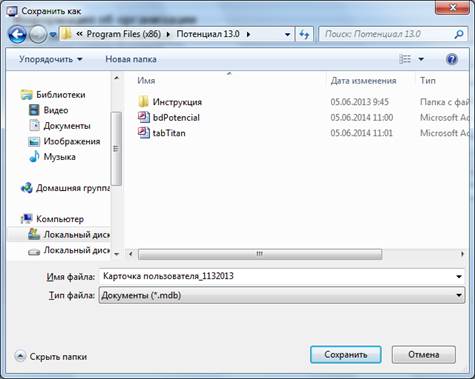Select the tabTitan database file icon

point(144,132)
